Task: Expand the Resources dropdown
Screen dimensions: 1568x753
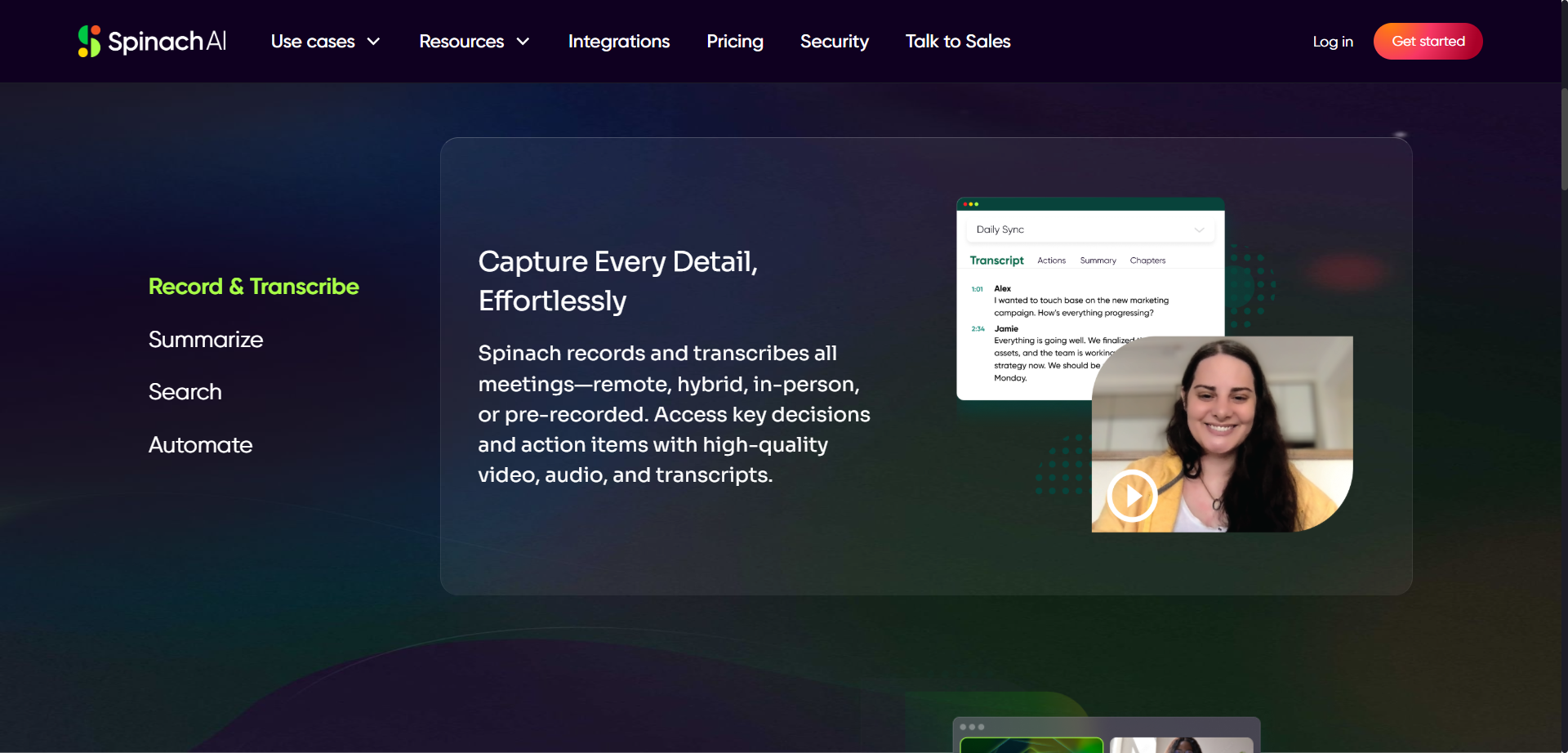Action: 474,41
